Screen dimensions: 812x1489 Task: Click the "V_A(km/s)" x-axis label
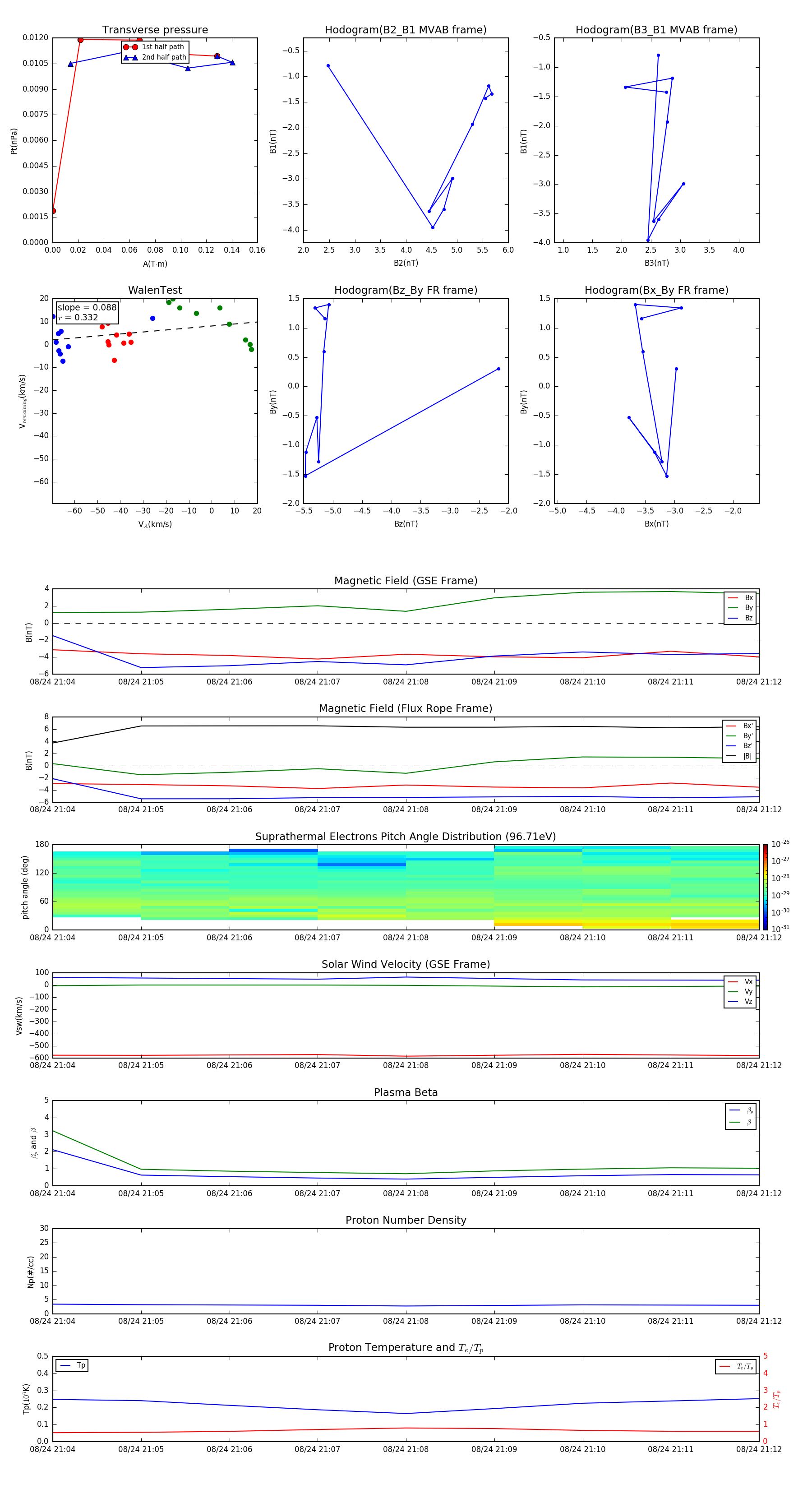pos(155,524)
